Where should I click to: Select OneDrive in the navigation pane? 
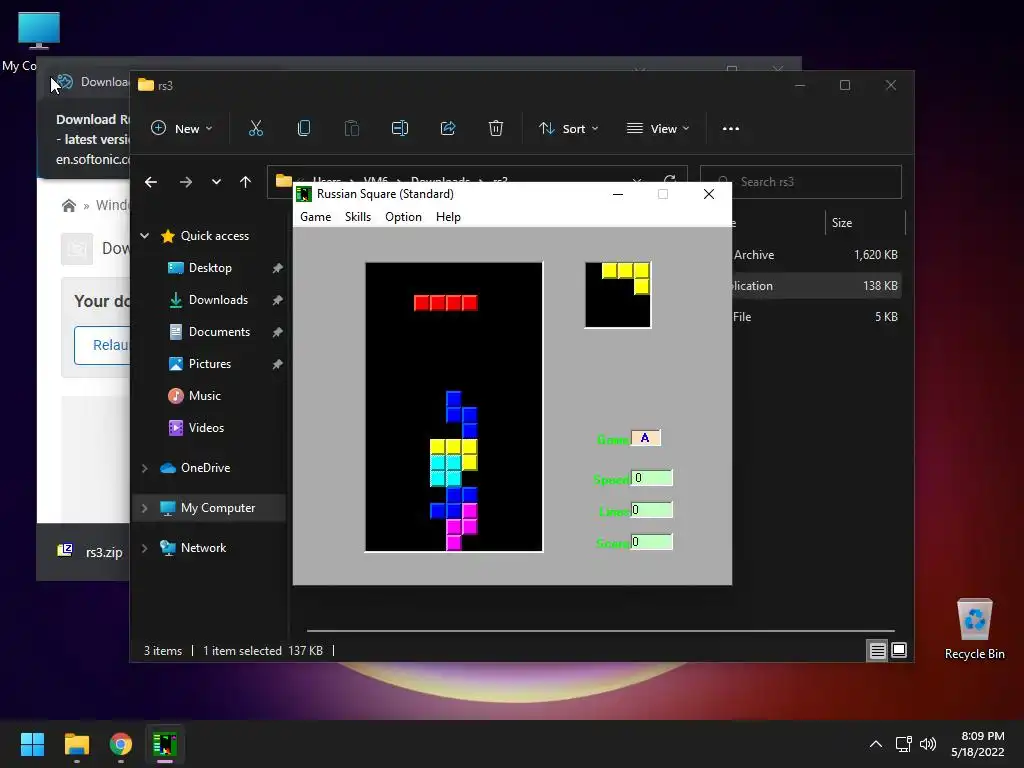(x=205, y=468)
